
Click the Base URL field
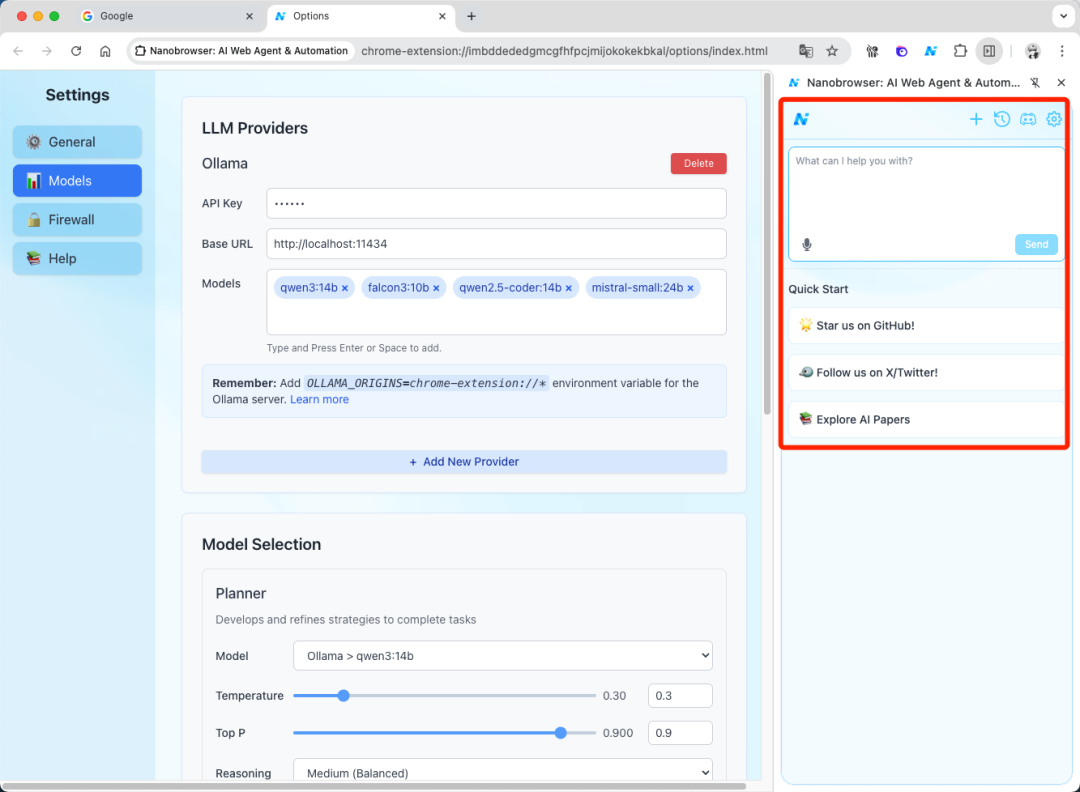click(496, 244)
